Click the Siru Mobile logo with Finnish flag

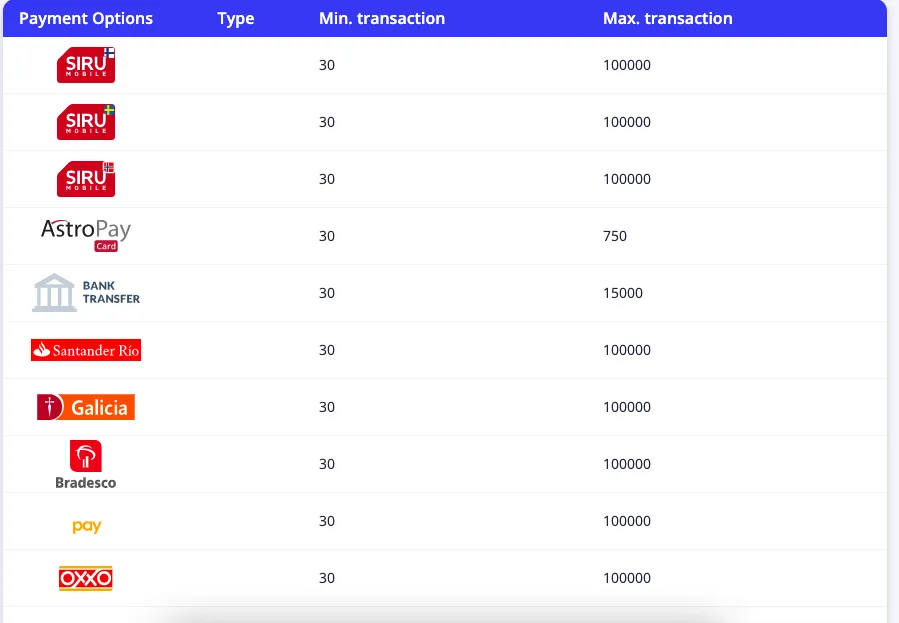(86, 65)
